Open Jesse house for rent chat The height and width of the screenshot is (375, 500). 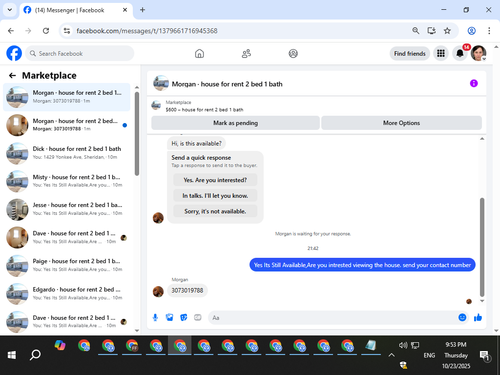coord(66,209)
